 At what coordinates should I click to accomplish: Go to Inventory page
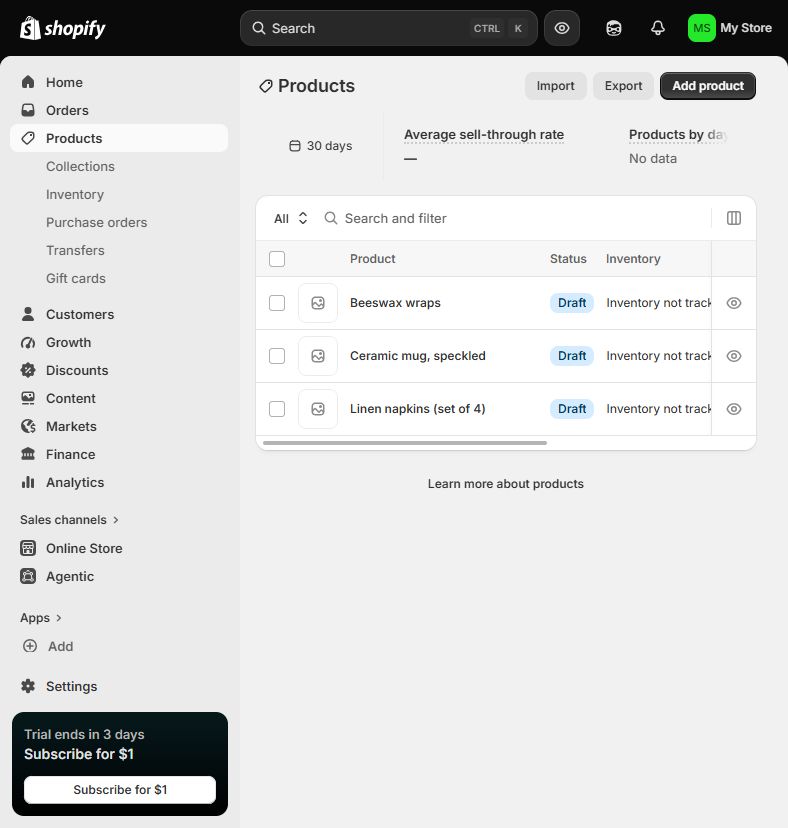75,194
